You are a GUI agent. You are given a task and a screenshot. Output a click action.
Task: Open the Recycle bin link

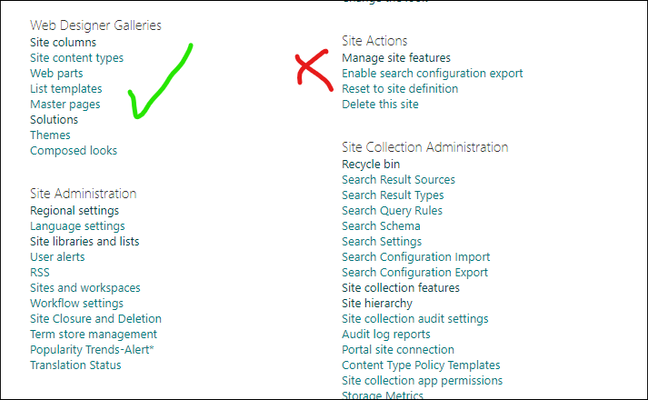(x=371, y=164)
